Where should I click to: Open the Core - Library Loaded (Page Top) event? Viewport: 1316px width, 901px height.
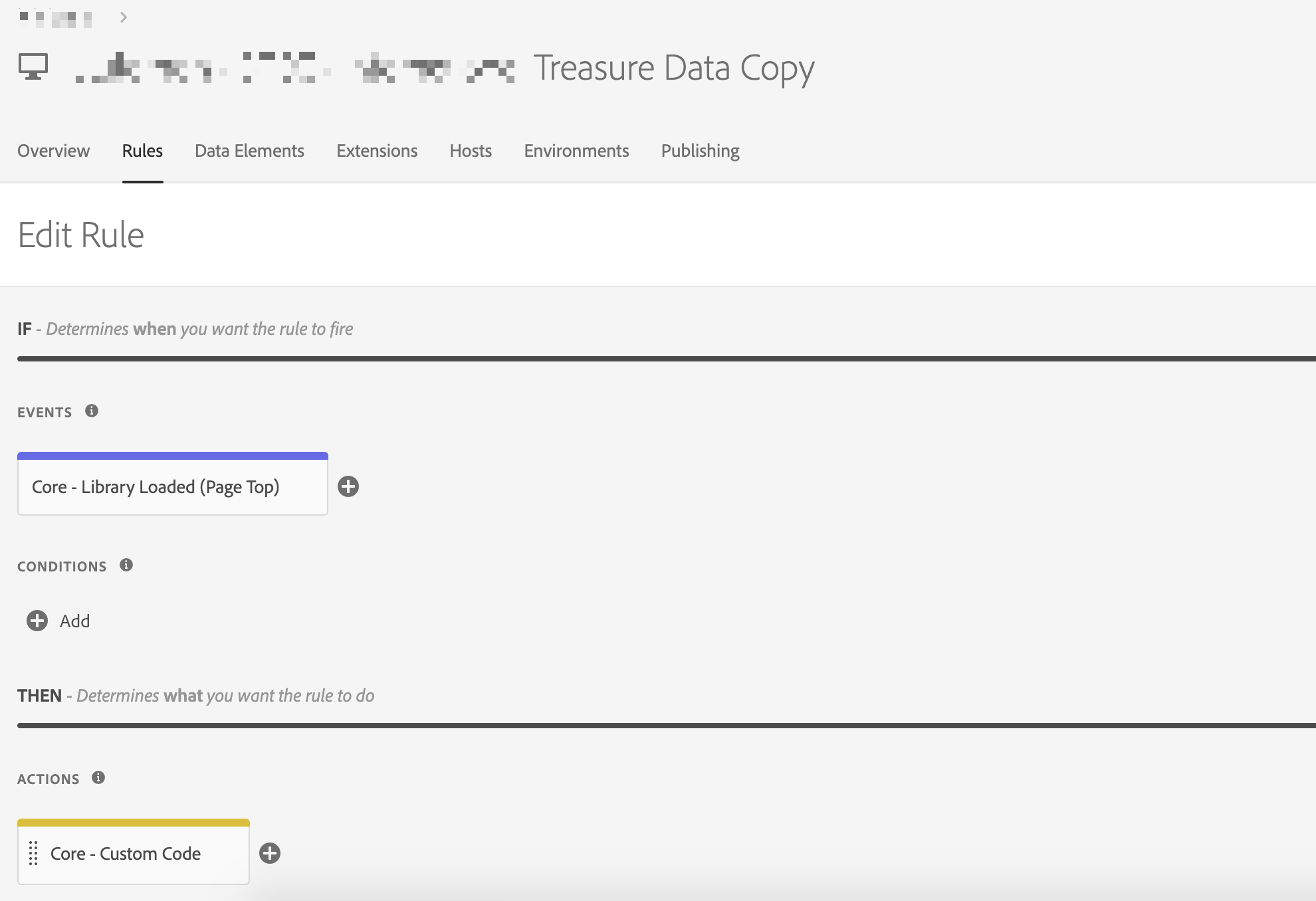(156, 487)
